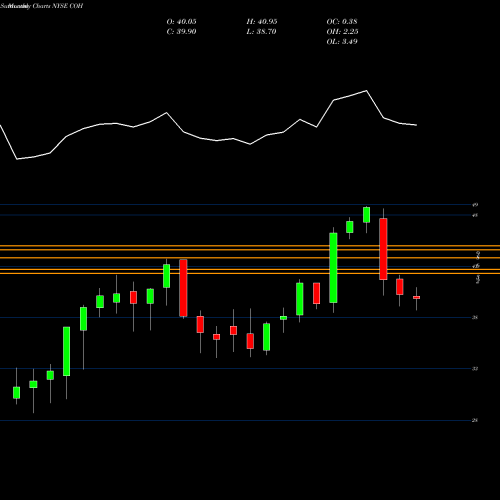500x500 pixels.
Task: Select the close value 'C: 39.90'
Action: tap(181, 32)
